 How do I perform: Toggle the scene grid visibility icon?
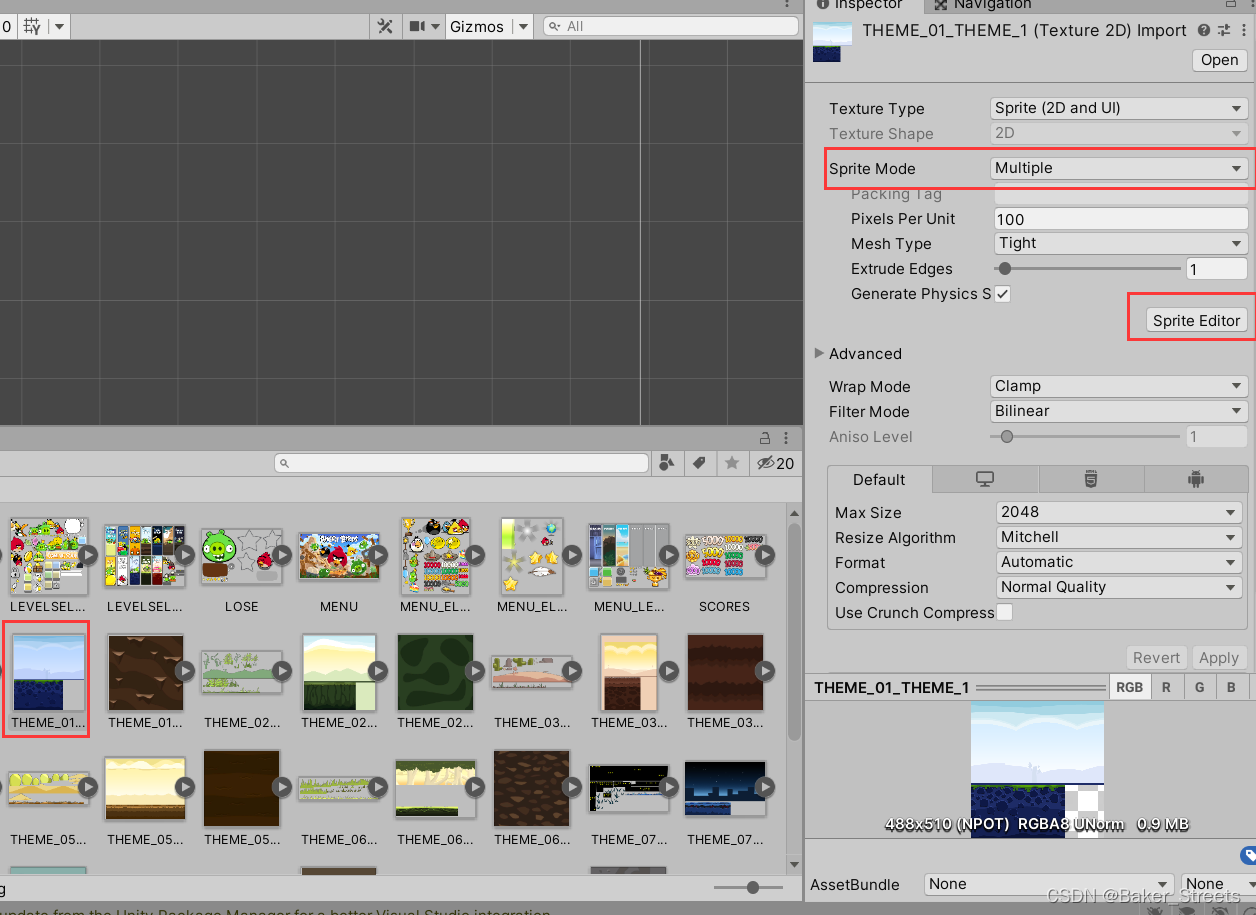(32, 26)
